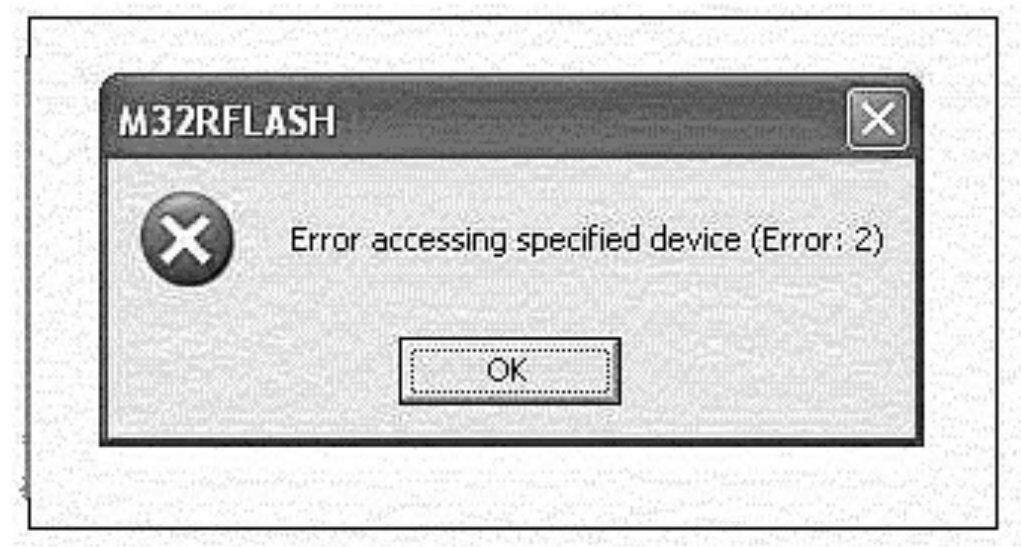The height and width of the screenshot is (547, 1021).
Task: Click the dialog's gray background left of OK
Action: 254,371
